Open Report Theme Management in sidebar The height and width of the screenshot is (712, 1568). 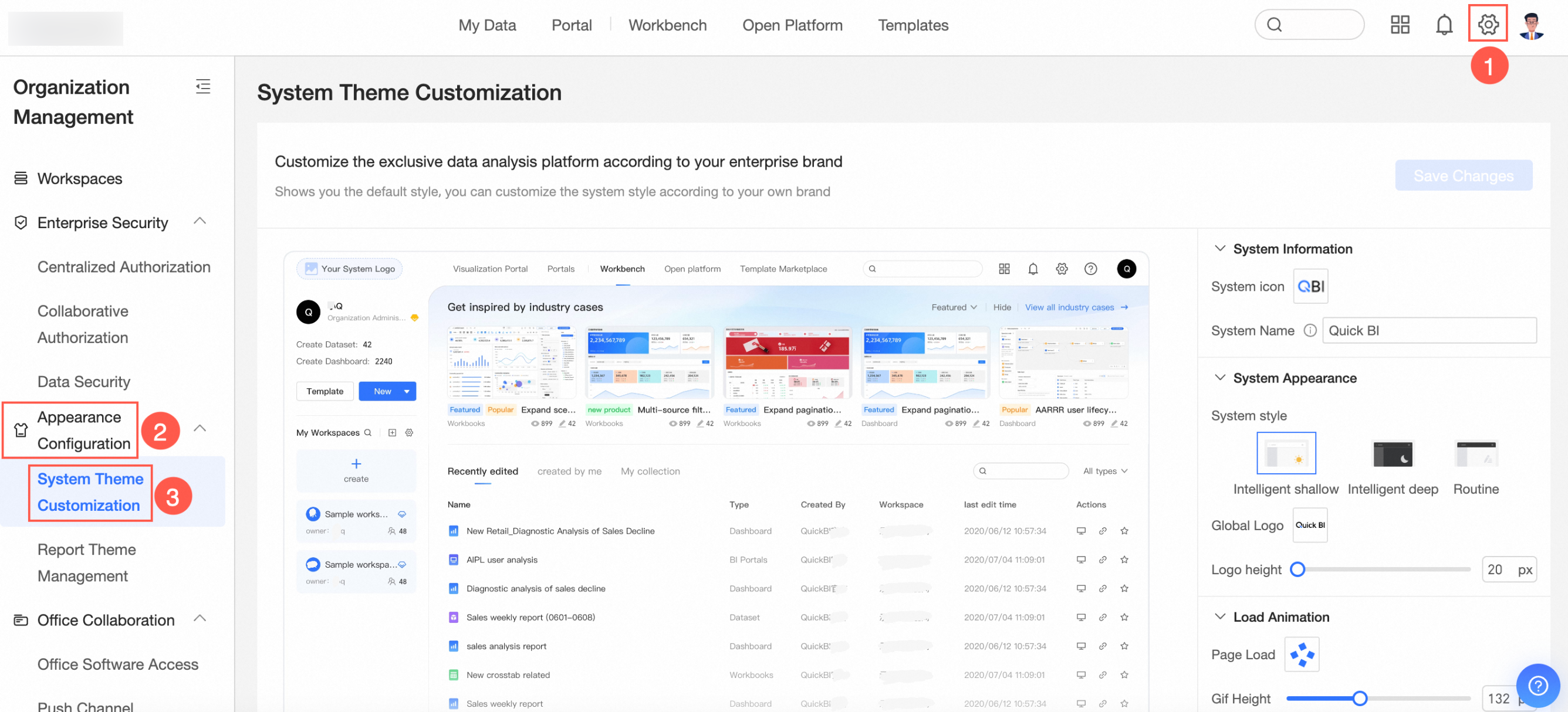click(x=86, y=562)
